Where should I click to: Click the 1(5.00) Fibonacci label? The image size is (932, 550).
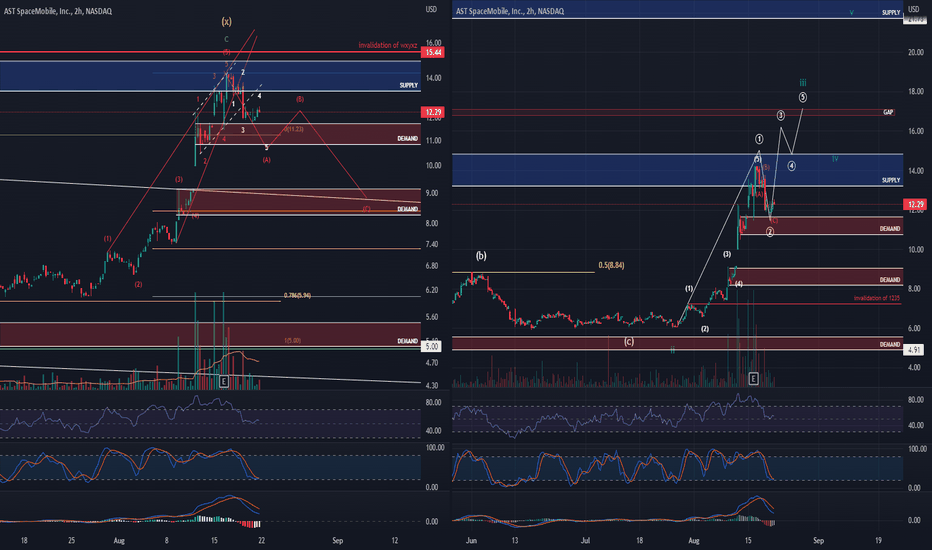point(292,341)
